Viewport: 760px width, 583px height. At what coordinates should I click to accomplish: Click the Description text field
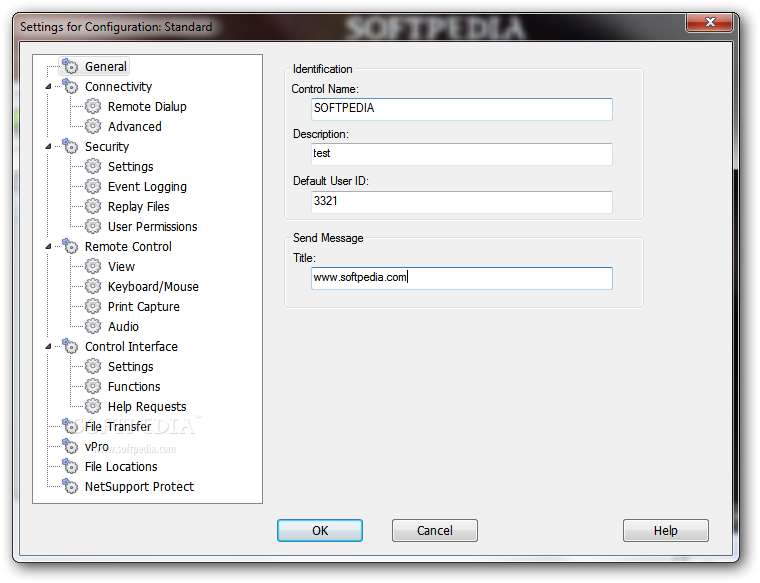[x=461, y=154]
